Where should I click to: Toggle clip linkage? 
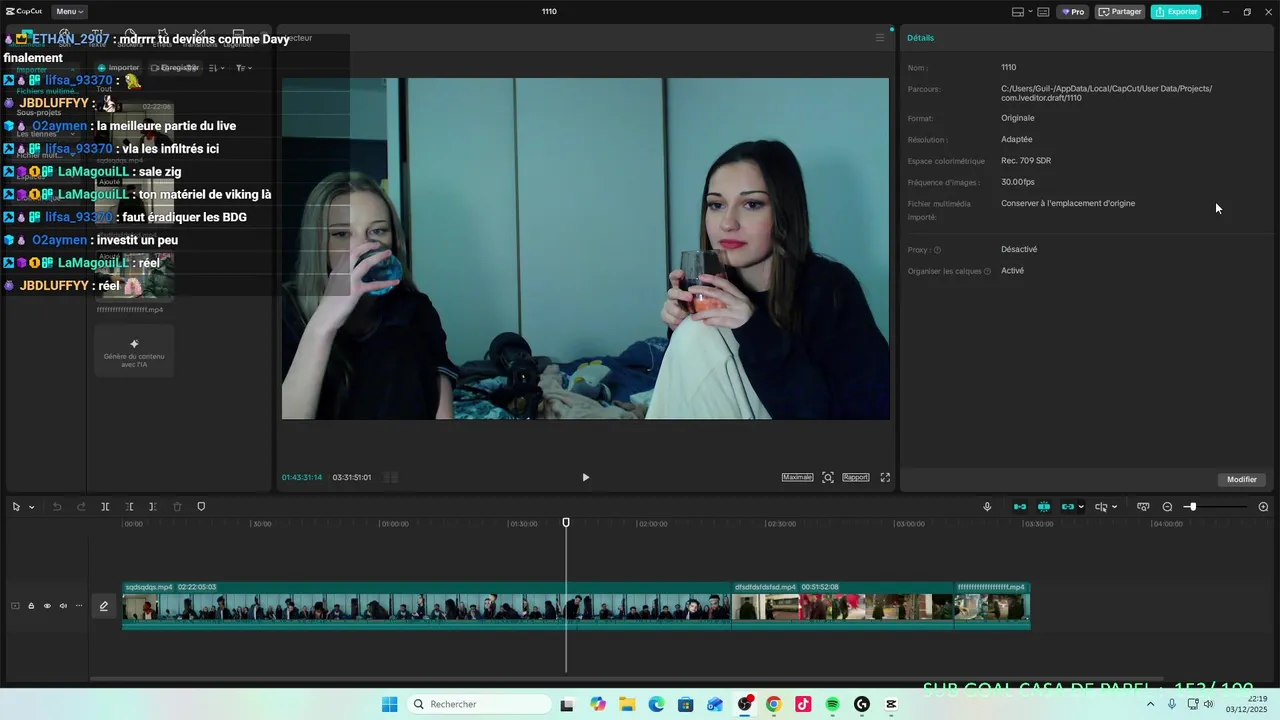[1068, 507]
